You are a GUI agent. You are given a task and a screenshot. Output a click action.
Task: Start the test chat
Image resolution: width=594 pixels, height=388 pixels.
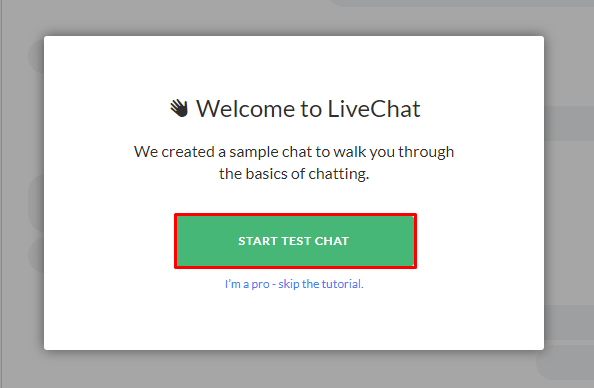tap(295, 241)
